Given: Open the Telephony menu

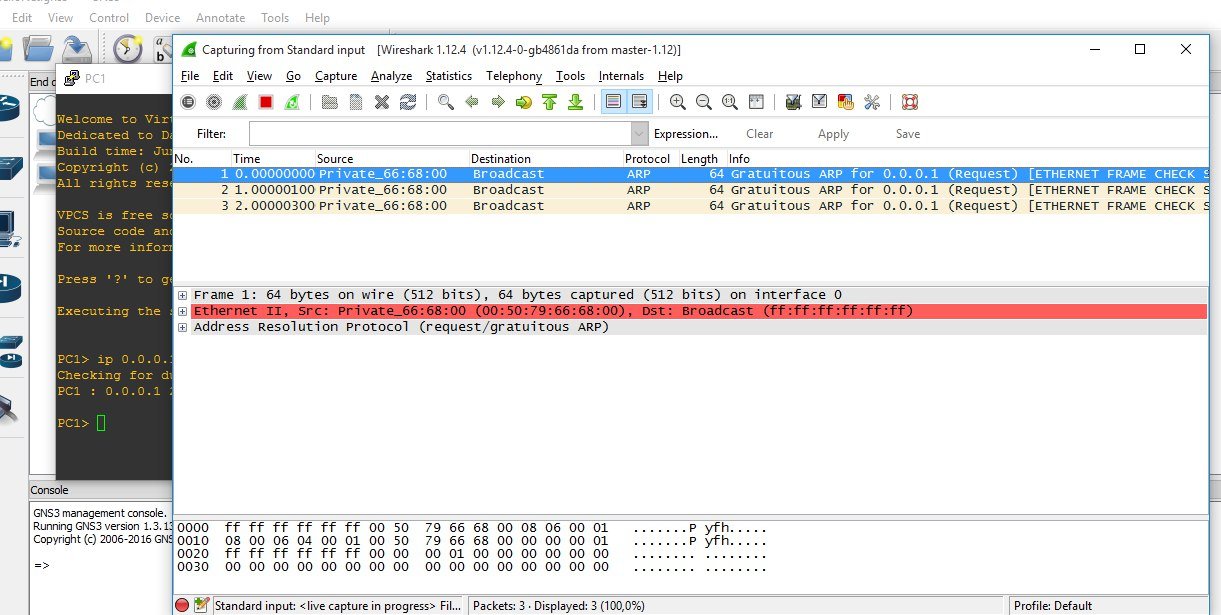Looking at the screenshot, I should click(x=514, y=76).
